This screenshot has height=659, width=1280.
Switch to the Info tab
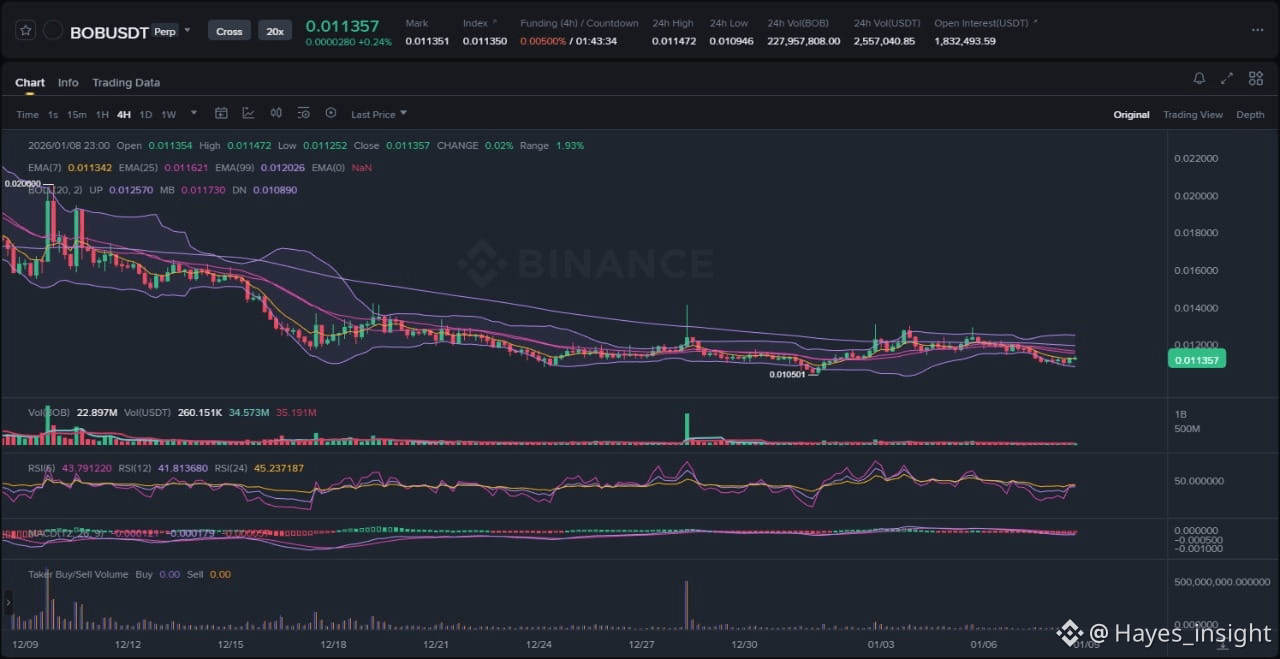pyautogui.click(x=68, y=82)
